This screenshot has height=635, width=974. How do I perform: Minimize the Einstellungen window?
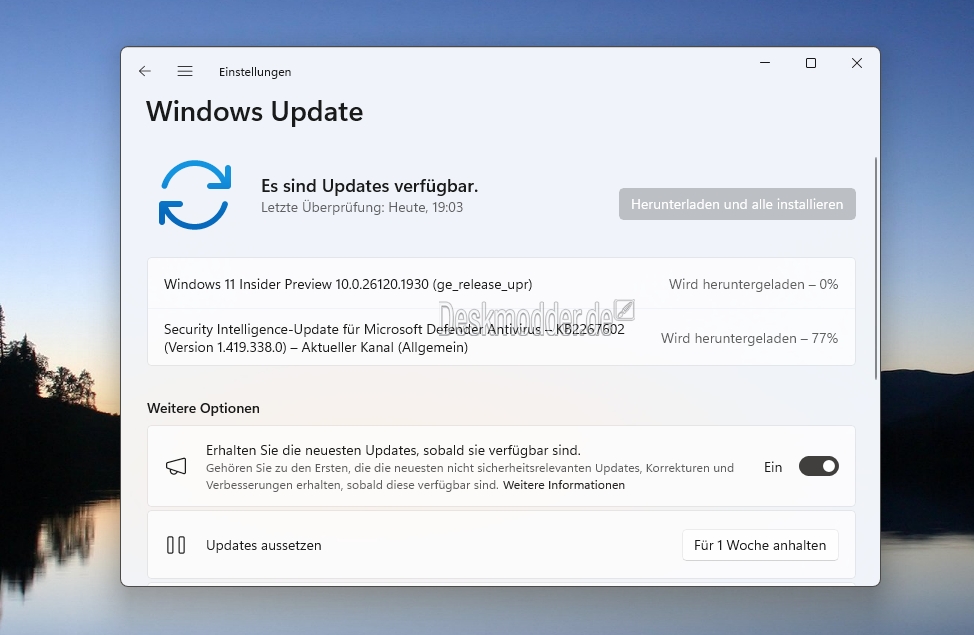(765, 63)
